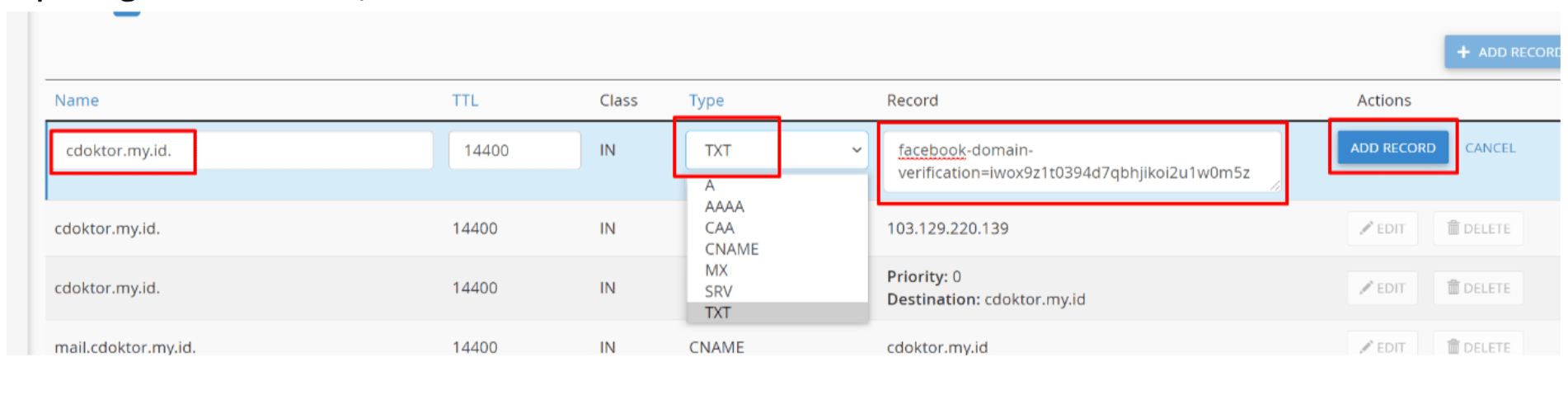This screenshot has height=409, width=1568.
Task: Sort by TTL column header
Action: point(465,101)
